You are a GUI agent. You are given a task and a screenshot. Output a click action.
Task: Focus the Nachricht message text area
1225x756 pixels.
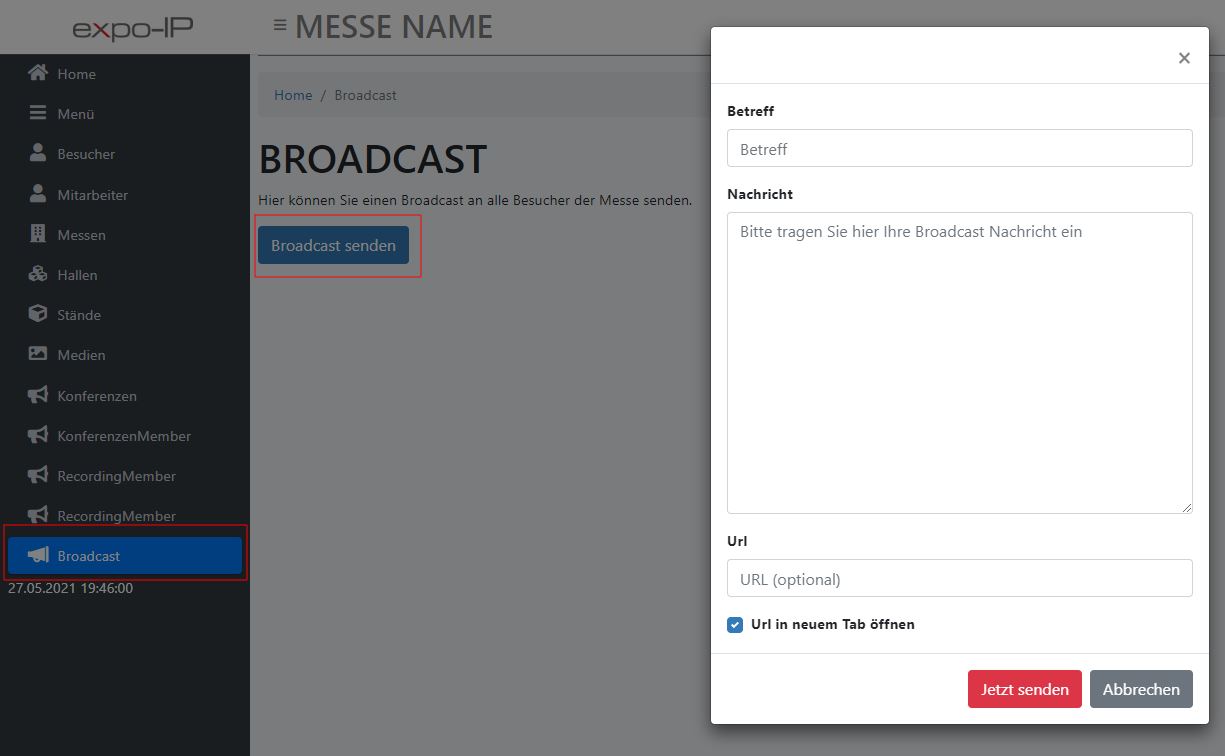[959, 362]
